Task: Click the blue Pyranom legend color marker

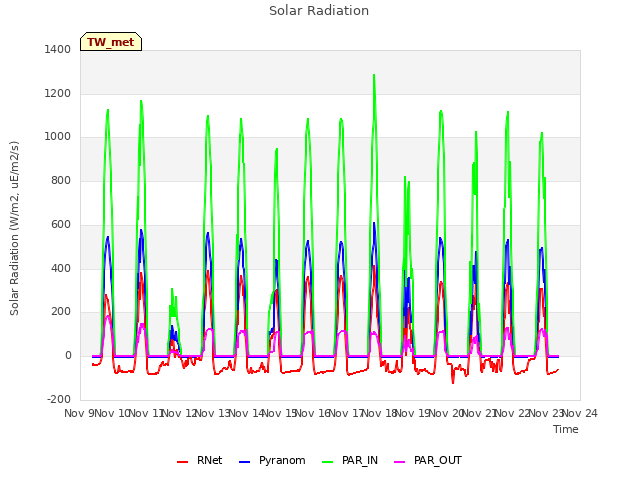Action: [x=244, y=462]
